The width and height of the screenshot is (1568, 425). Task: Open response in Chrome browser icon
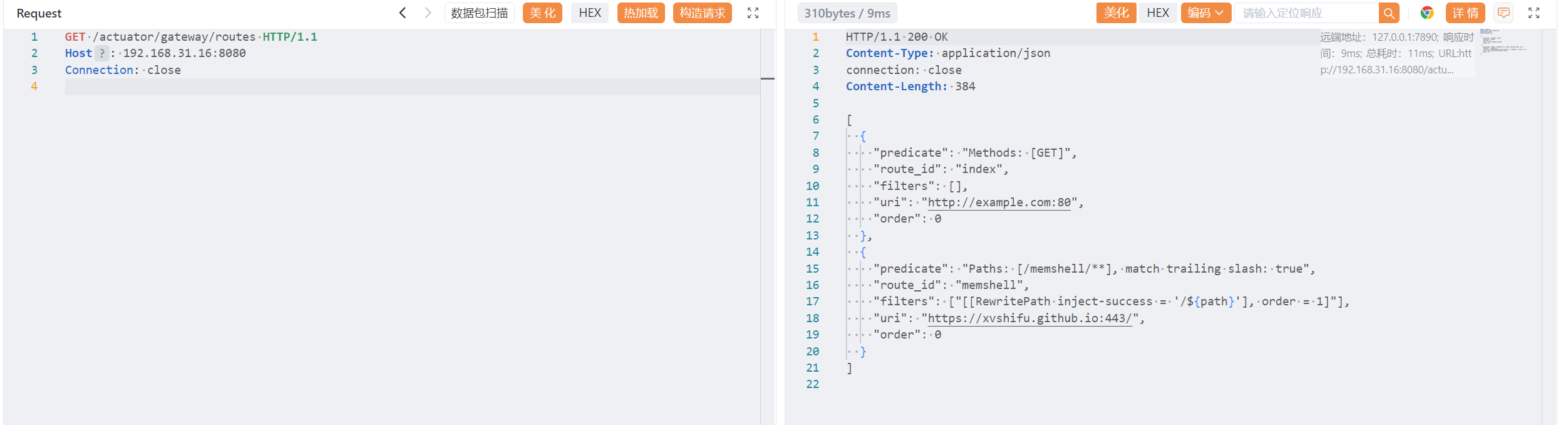(1427, 13)
